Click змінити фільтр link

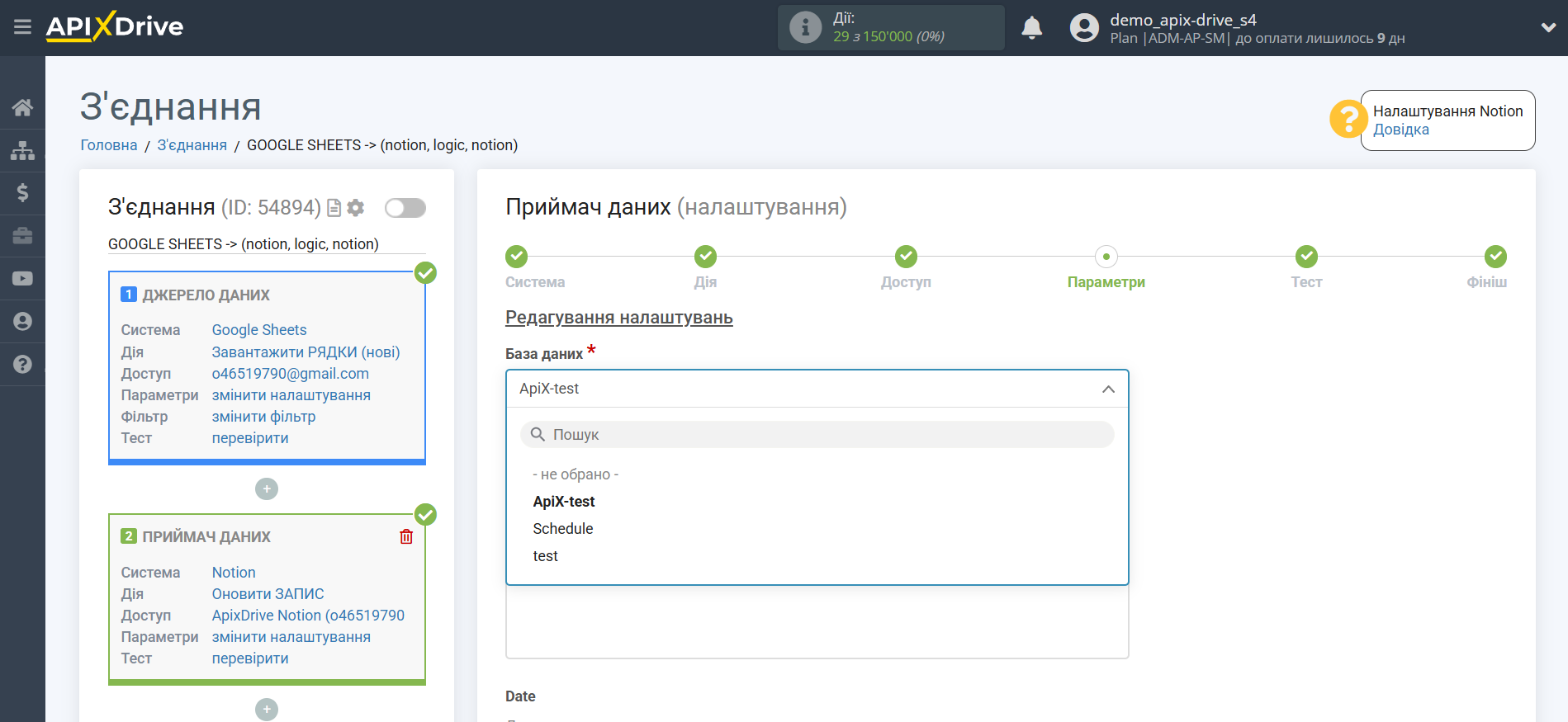(x=263, y=417)
